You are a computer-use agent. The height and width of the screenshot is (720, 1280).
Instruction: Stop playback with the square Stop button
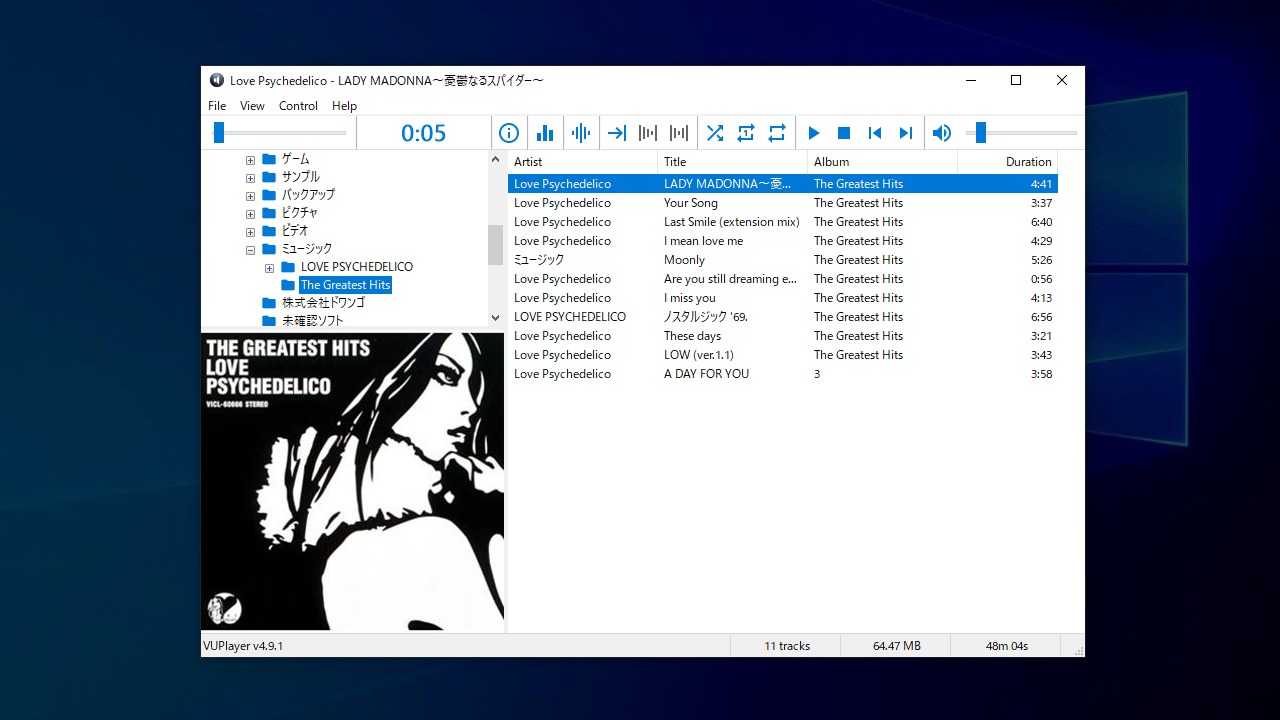(844, 133)
